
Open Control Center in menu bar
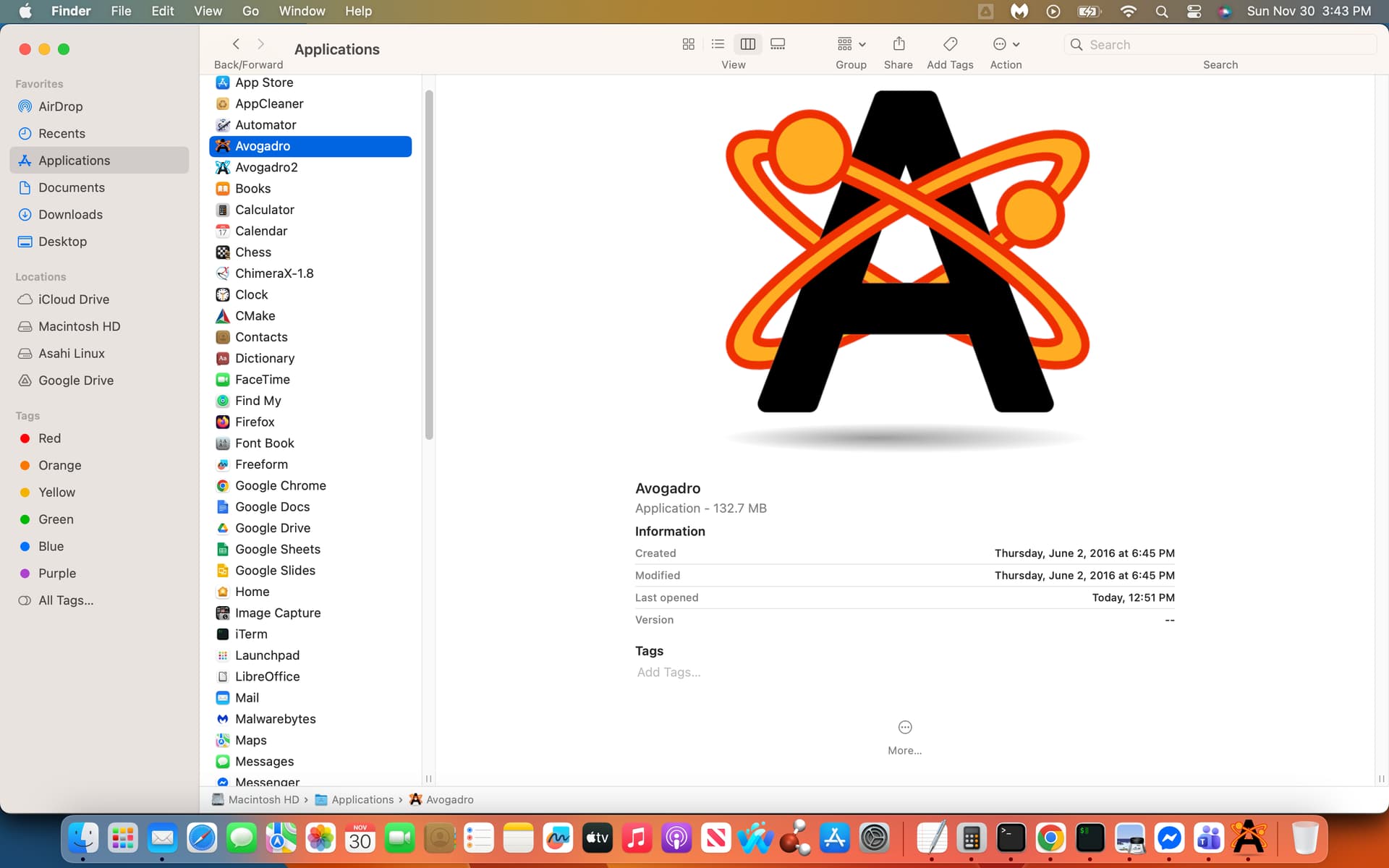coord(1194,11)
